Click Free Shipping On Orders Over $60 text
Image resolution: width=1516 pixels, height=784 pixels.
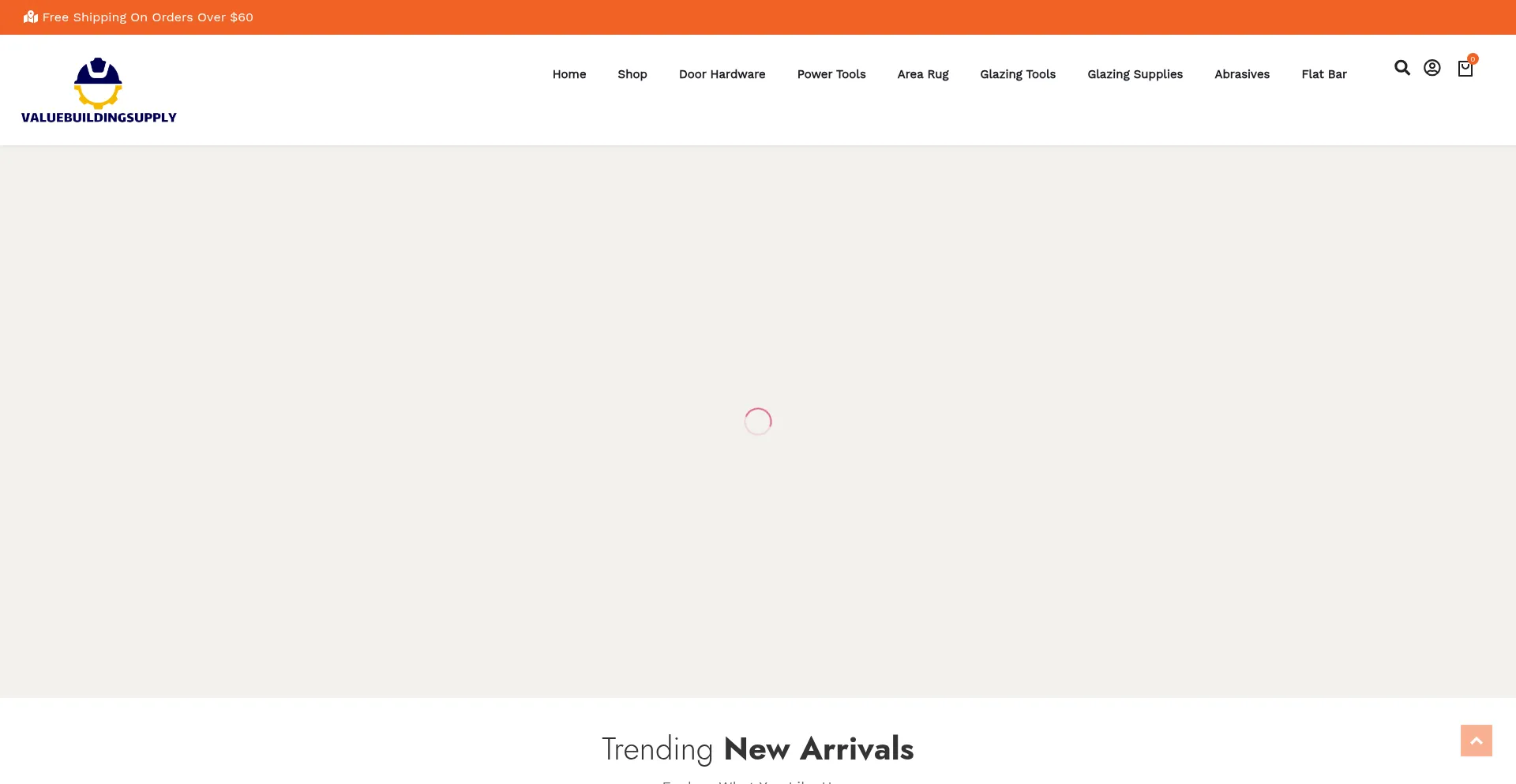[x=148, y=17]
